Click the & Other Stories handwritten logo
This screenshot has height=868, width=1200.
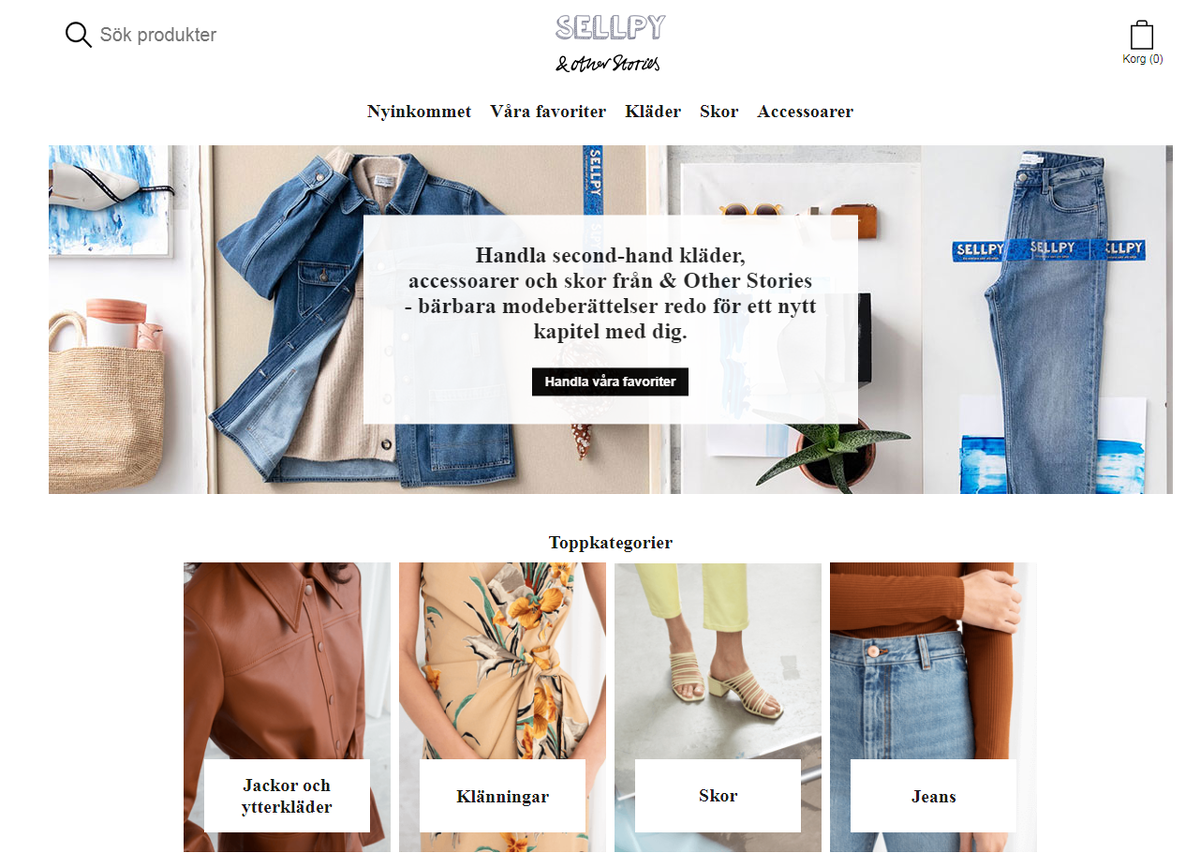(608, 63)
